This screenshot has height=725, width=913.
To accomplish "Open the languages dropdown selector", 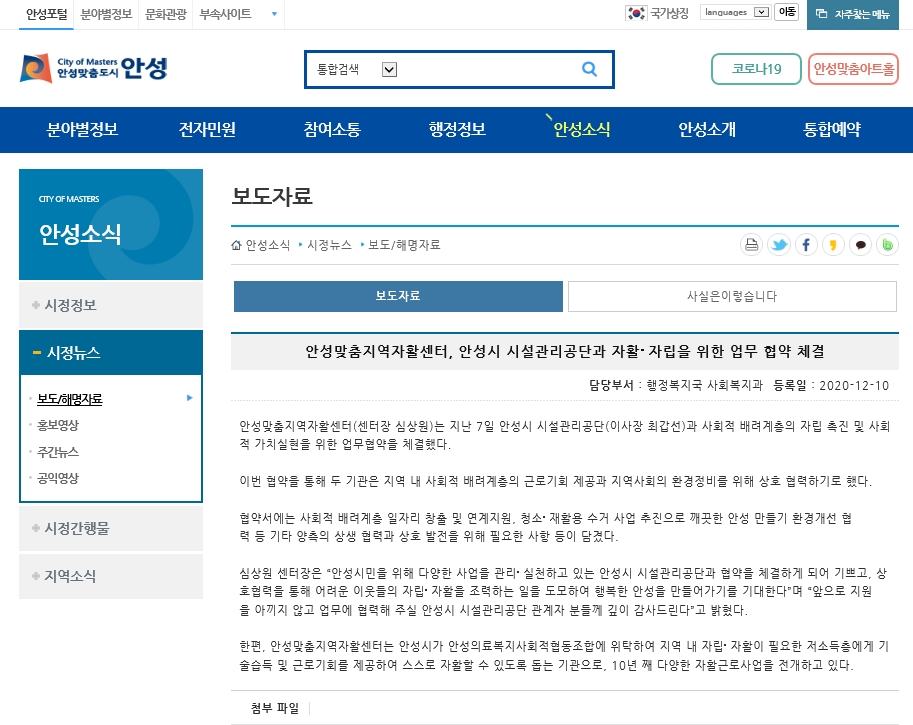I will pyautogui.click(x=736, y=12).
